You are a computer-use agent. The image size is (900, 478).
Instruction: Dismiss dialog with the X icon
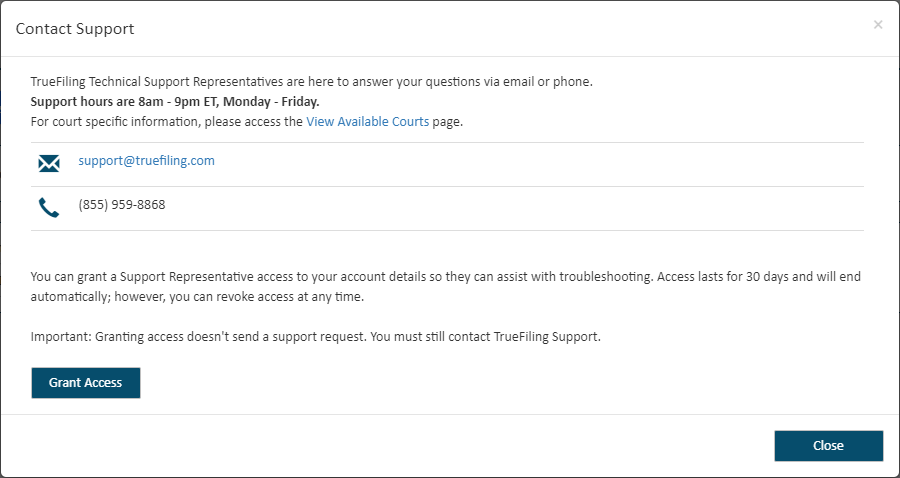pos(878,25)
